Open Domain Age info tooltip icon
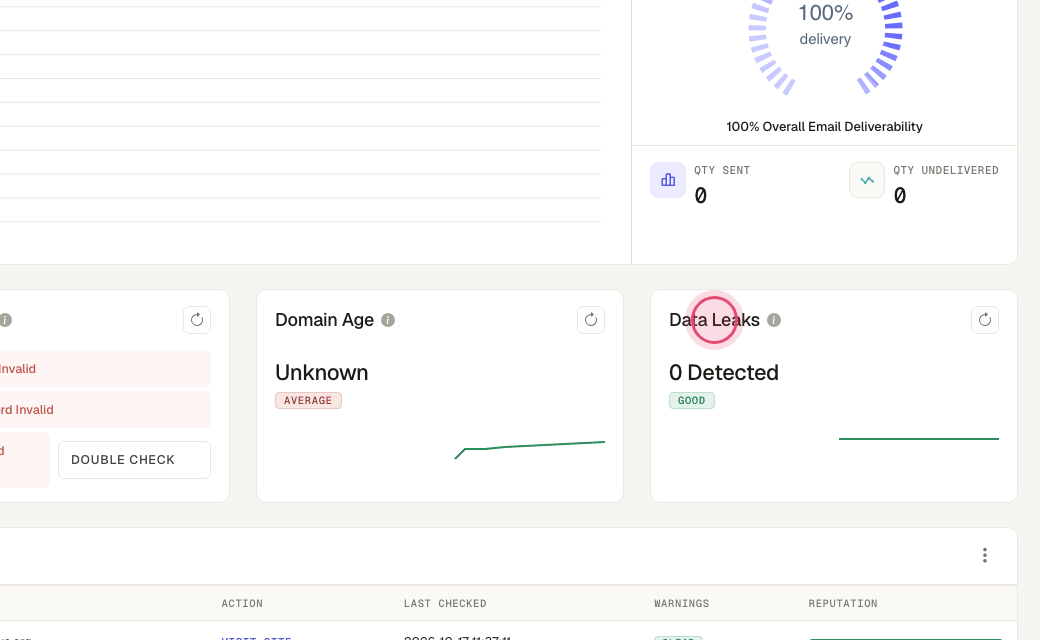The image size is (1040, 640). tap(388, 320)
